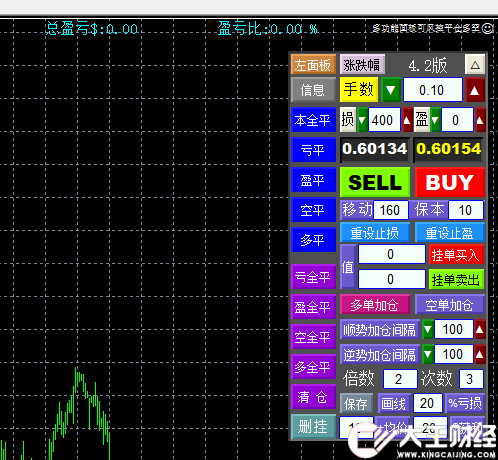Click the 盈全平 button
Image resolution: width=498 pixels, height=460 pixels.
313,307
